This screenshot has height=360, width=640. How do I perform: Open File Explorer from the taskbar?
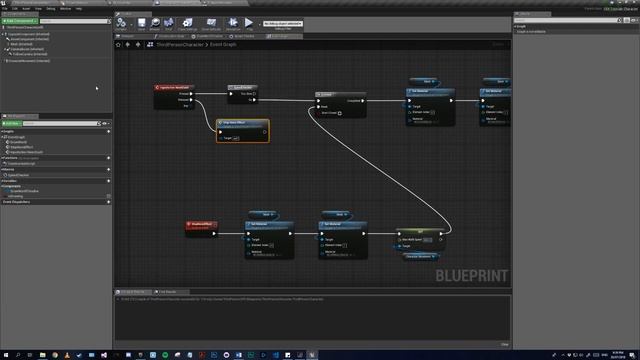[42, 355]
